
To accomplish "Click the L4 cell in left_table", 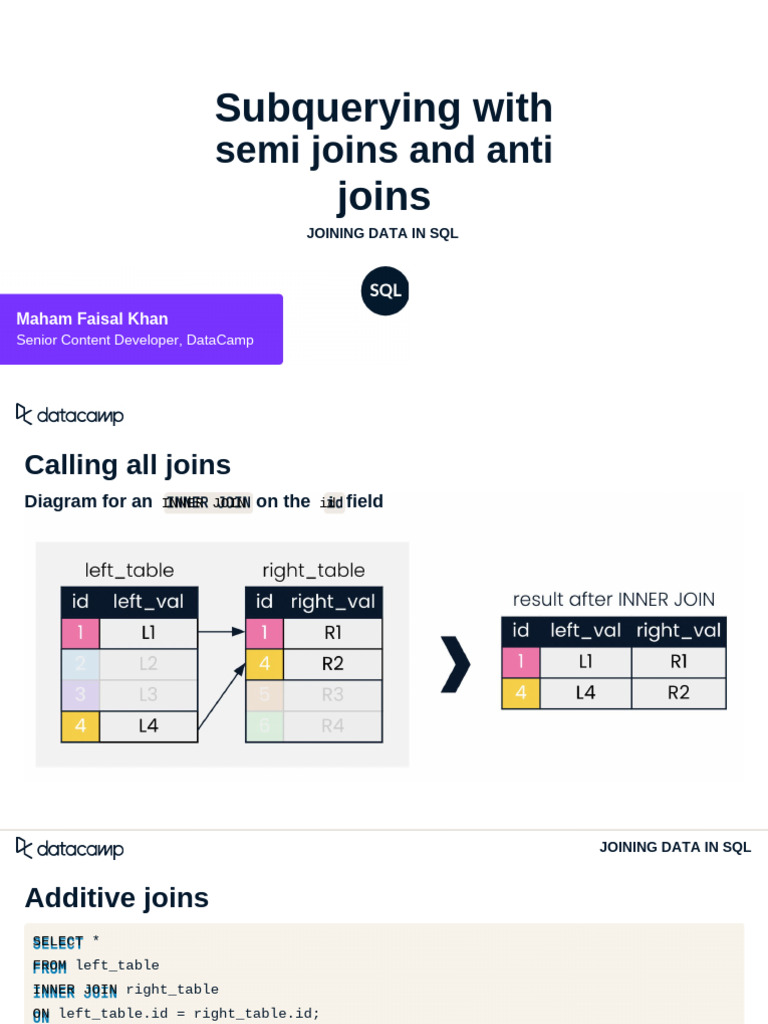I will point(148,726).
